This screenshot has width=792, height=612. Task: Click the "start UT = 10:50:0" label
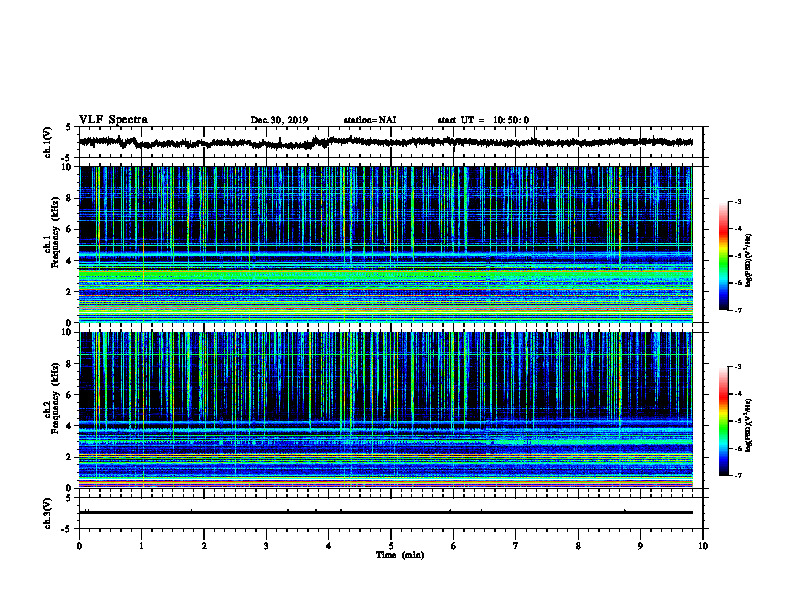pyautogui.click(x=483, y=120)
